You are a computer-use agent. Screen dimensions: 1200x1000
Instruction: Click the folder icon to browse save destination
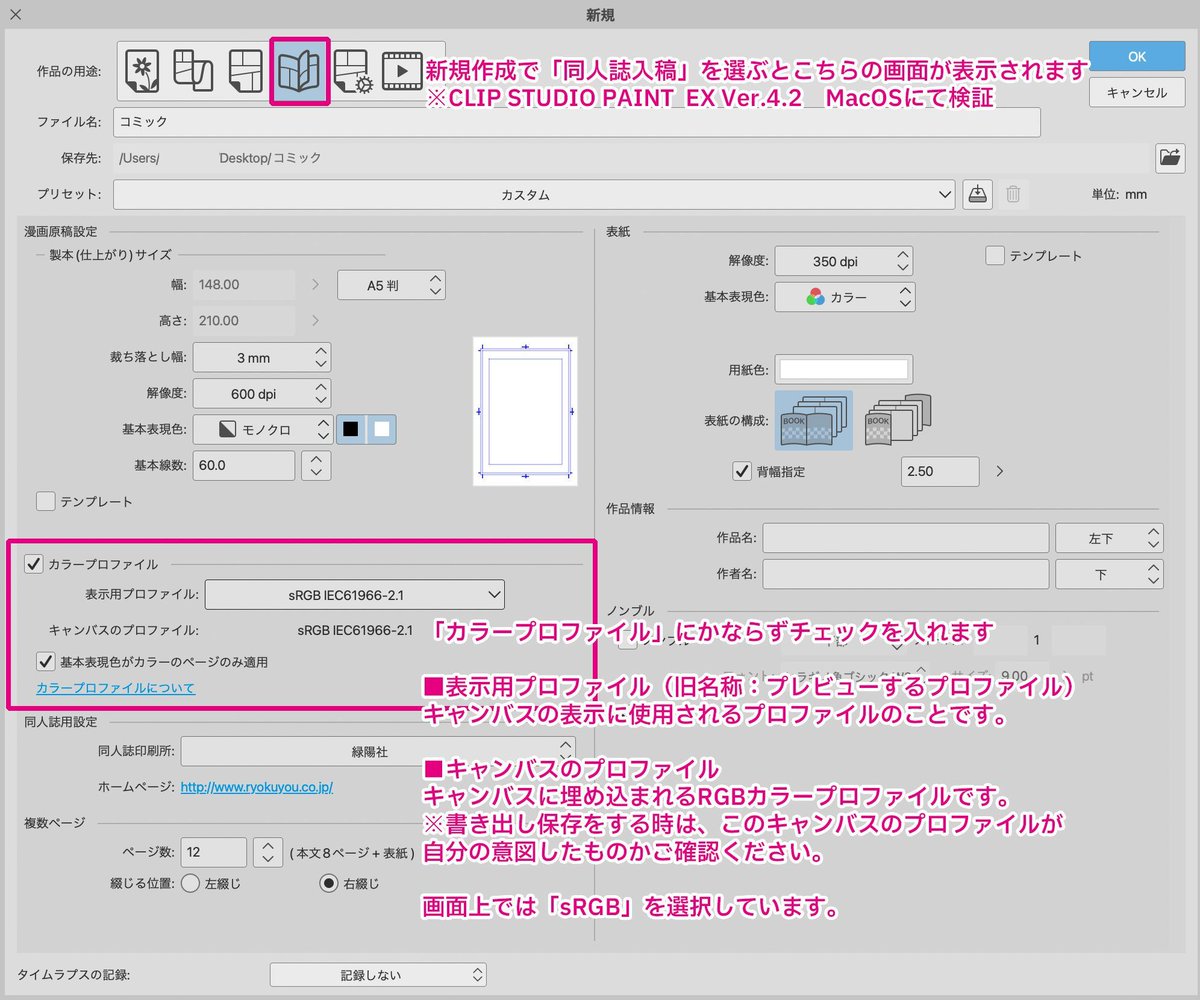1169,157
